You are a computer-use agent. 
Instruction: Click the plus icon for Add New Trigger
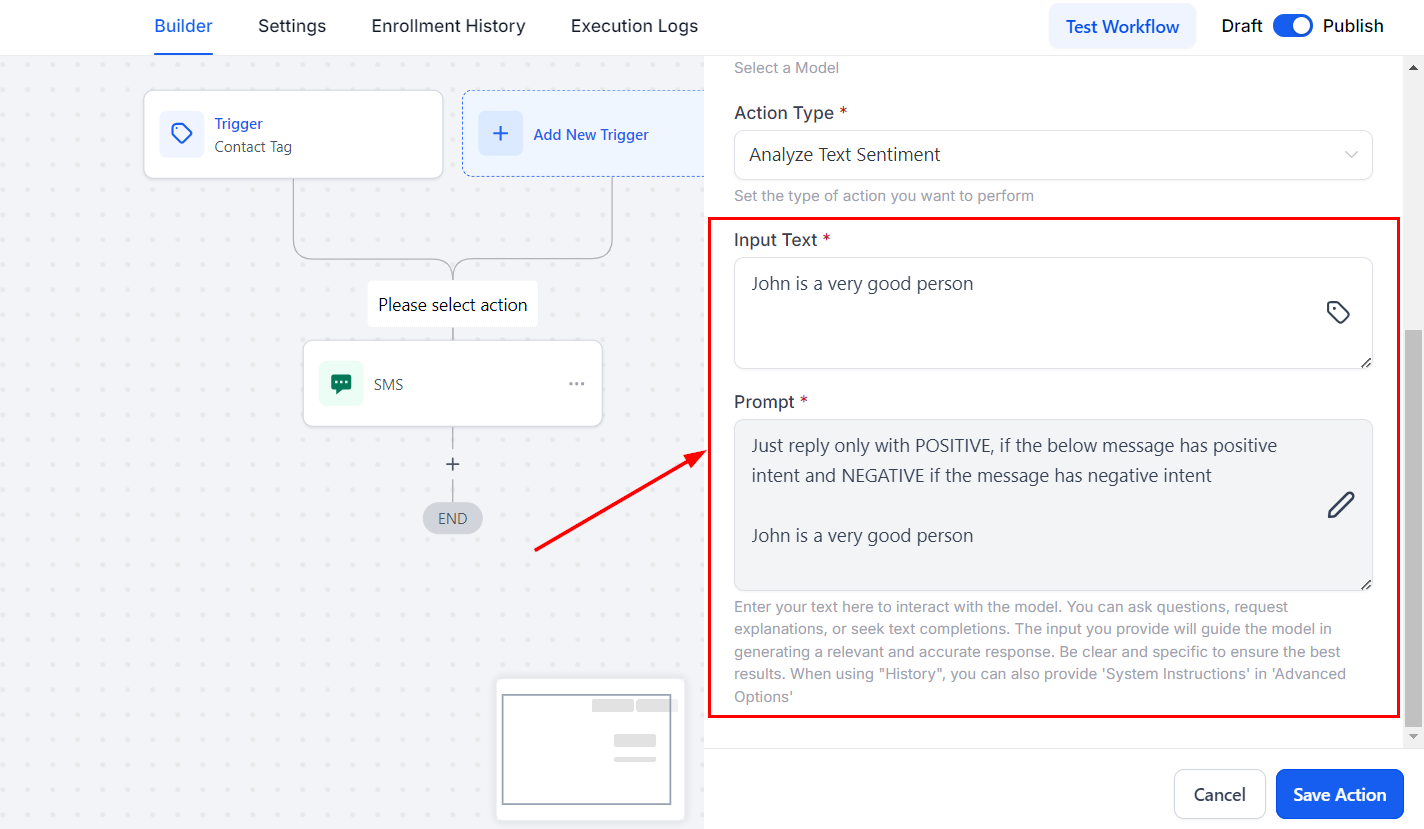[x=500, y=134]
